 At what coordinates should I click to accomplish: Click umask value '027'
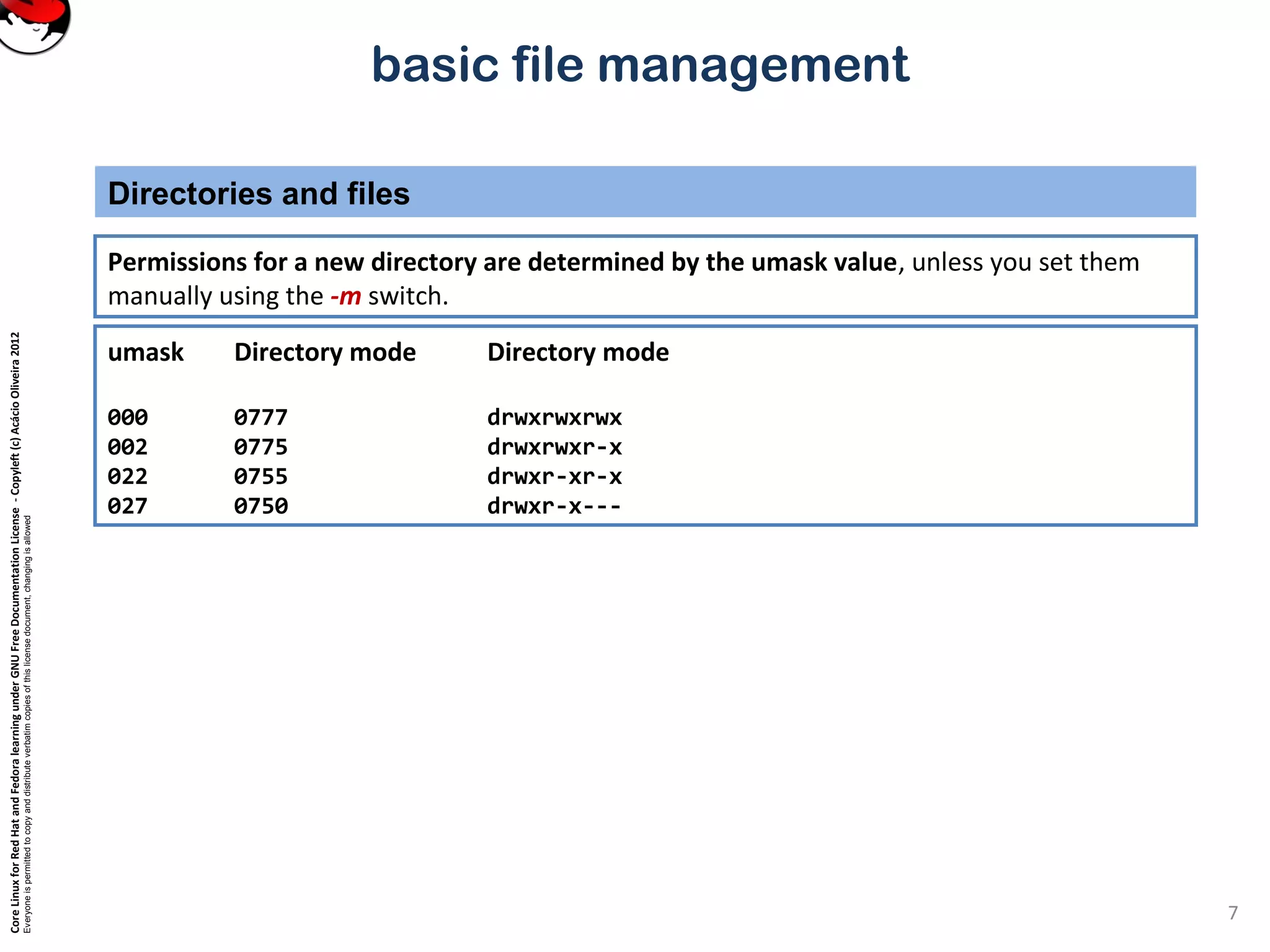128,506
